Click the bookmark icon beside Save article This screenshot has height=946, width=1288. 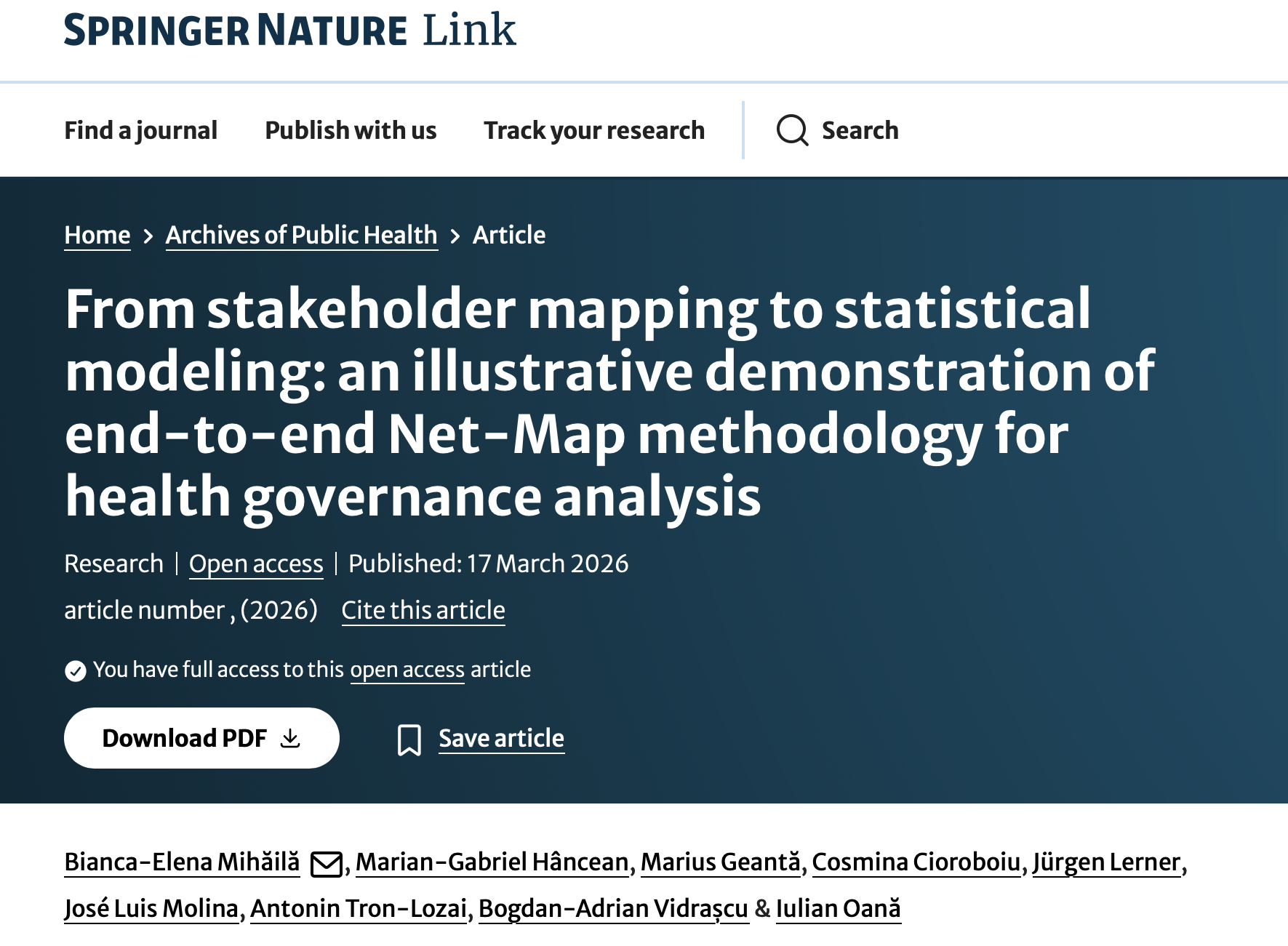pyautogui.click(x=409, y=739)
